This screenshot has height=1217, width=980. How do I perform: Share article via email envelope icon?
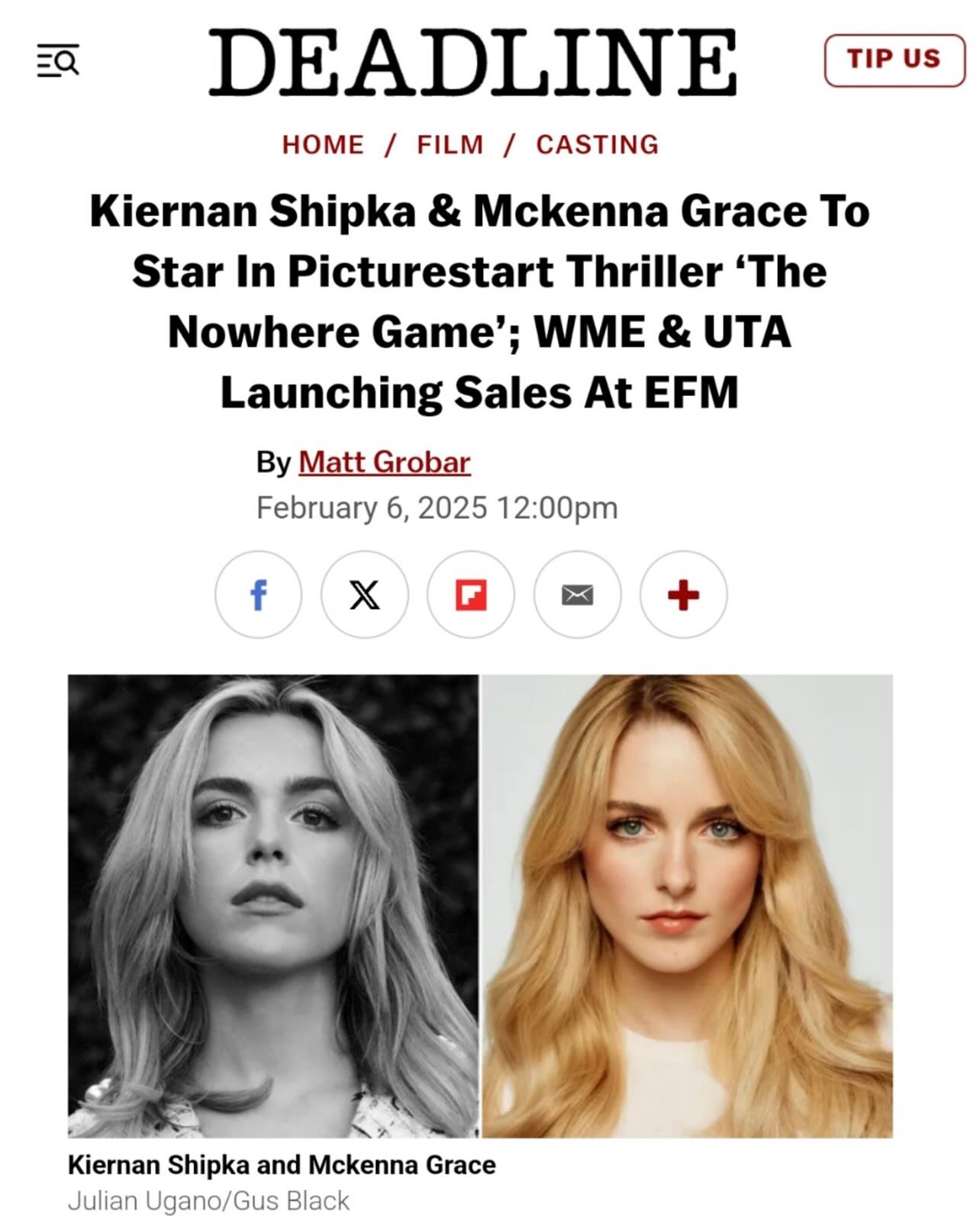(577, 594)
